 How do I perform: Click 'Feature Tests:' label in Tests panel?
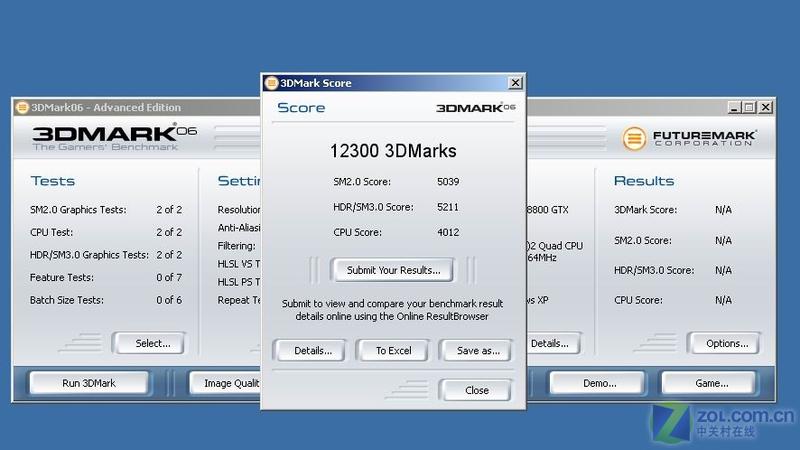click(62, 278)
